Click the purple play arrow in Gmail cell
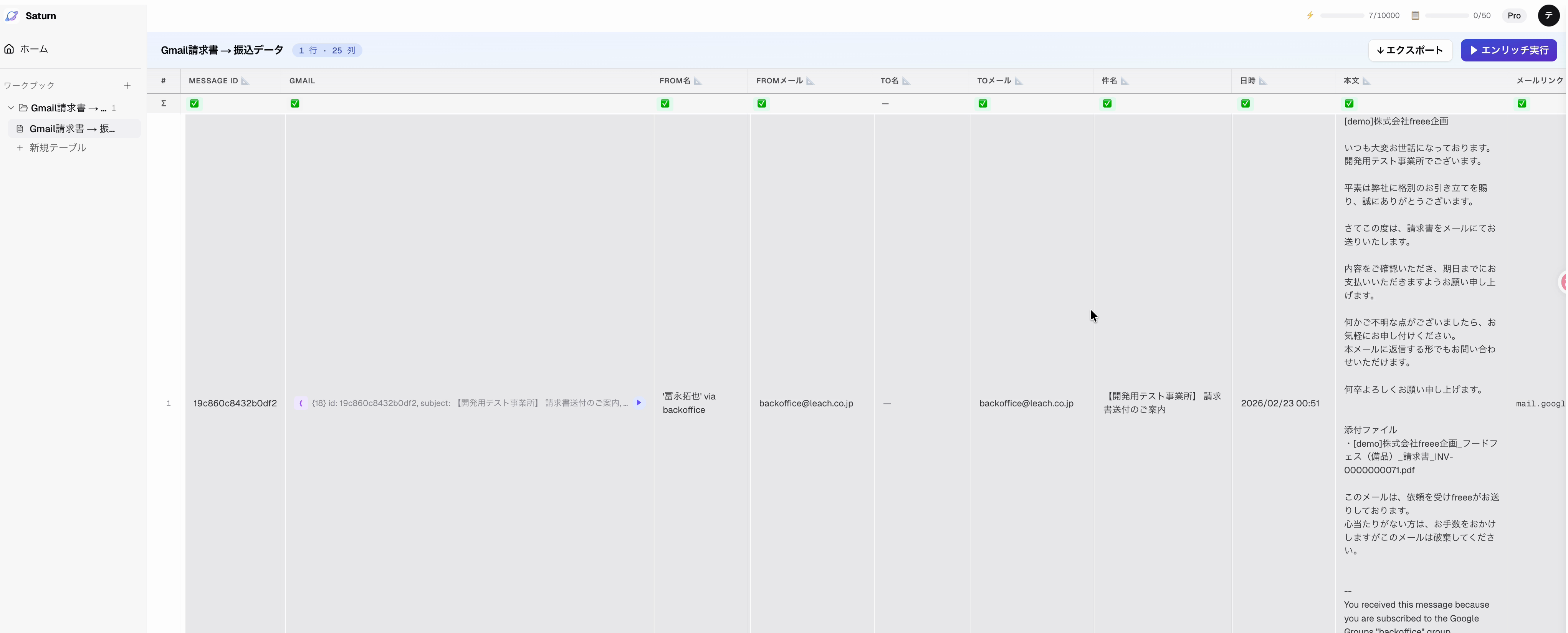Viewport: 1568px width, 633px height. pos(638,403)
